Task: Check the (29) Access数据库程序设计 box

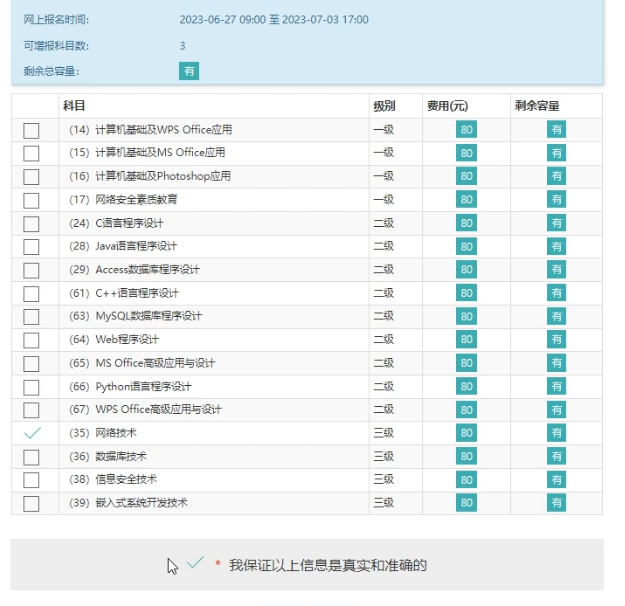Action: coord(31,270)
